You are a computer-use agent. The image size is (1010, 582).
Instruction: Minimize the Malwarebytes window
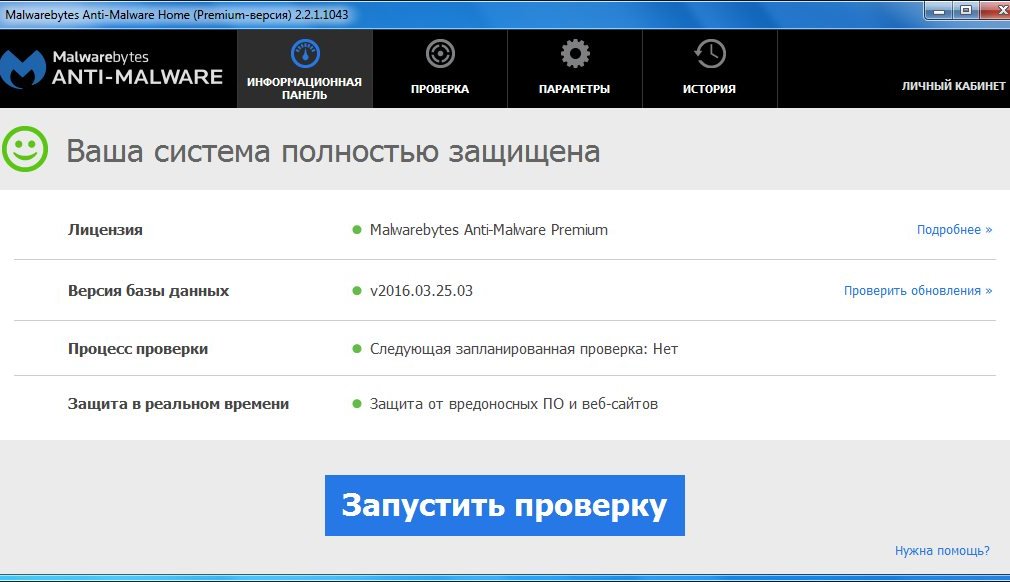coord(939,11)
